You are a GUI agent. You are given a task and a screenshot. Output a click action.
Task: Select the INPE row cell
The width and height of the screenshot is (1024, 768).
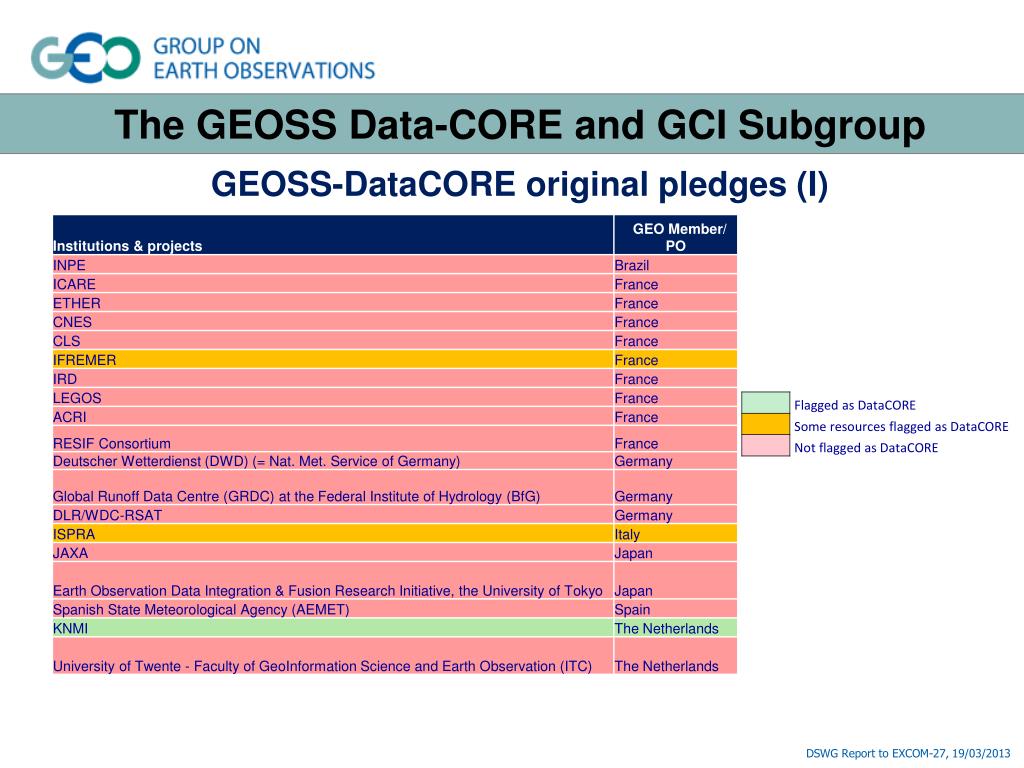point(333,264)
